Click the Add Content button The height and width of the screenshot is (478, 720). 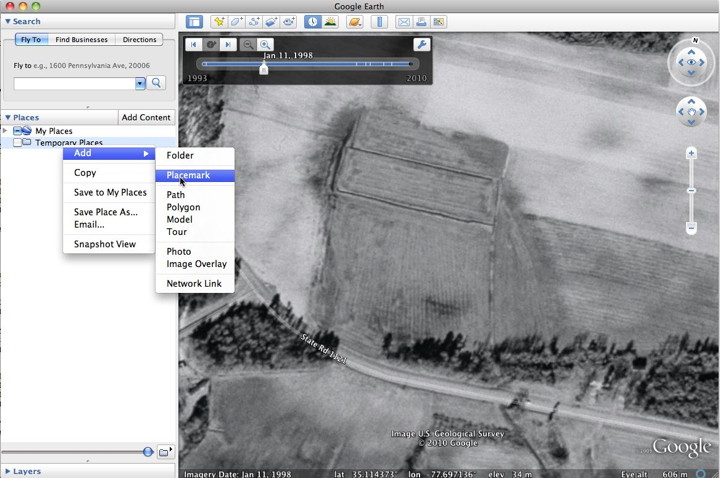pyautogui.click(x=147, y=117)
